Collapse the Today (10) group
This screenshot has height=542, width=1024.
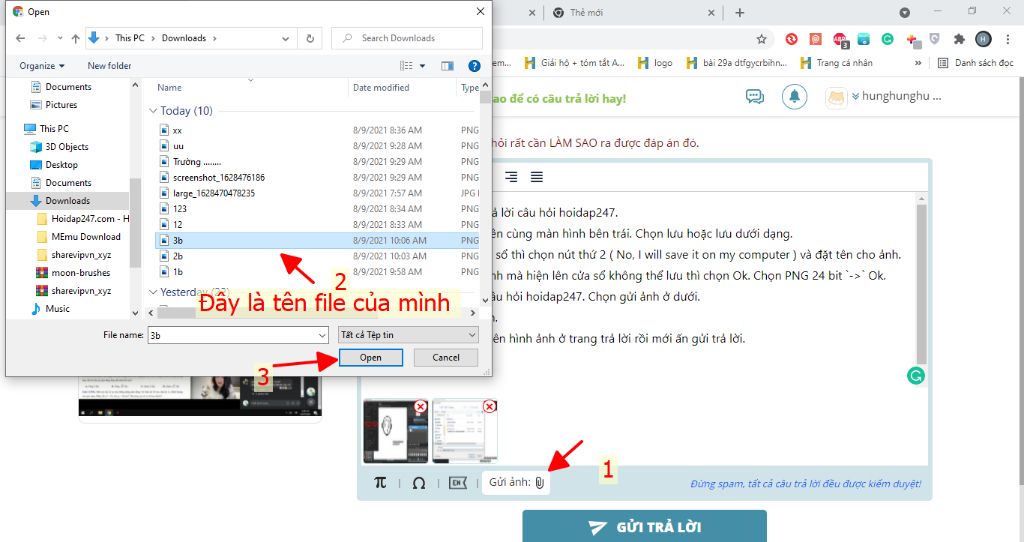153,111
